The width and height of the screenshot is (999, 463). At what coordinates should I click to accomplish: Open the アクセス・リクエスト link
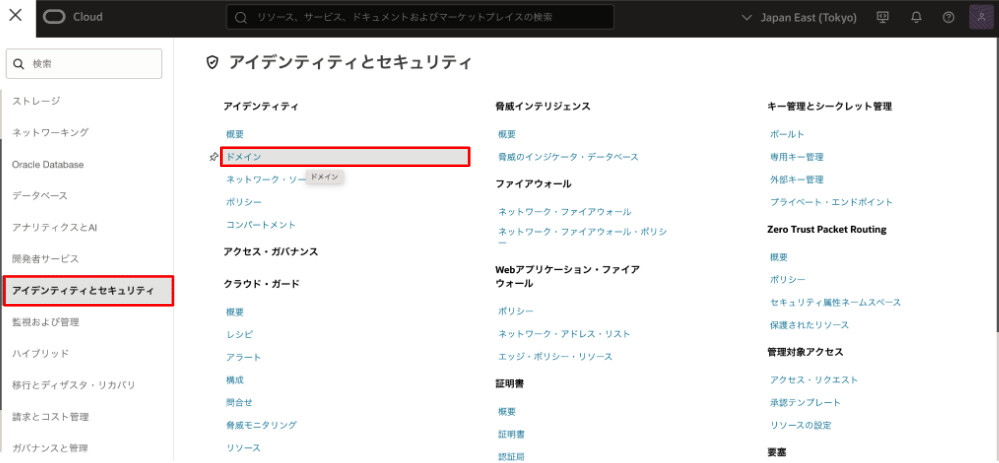click(x=814, y=380)
